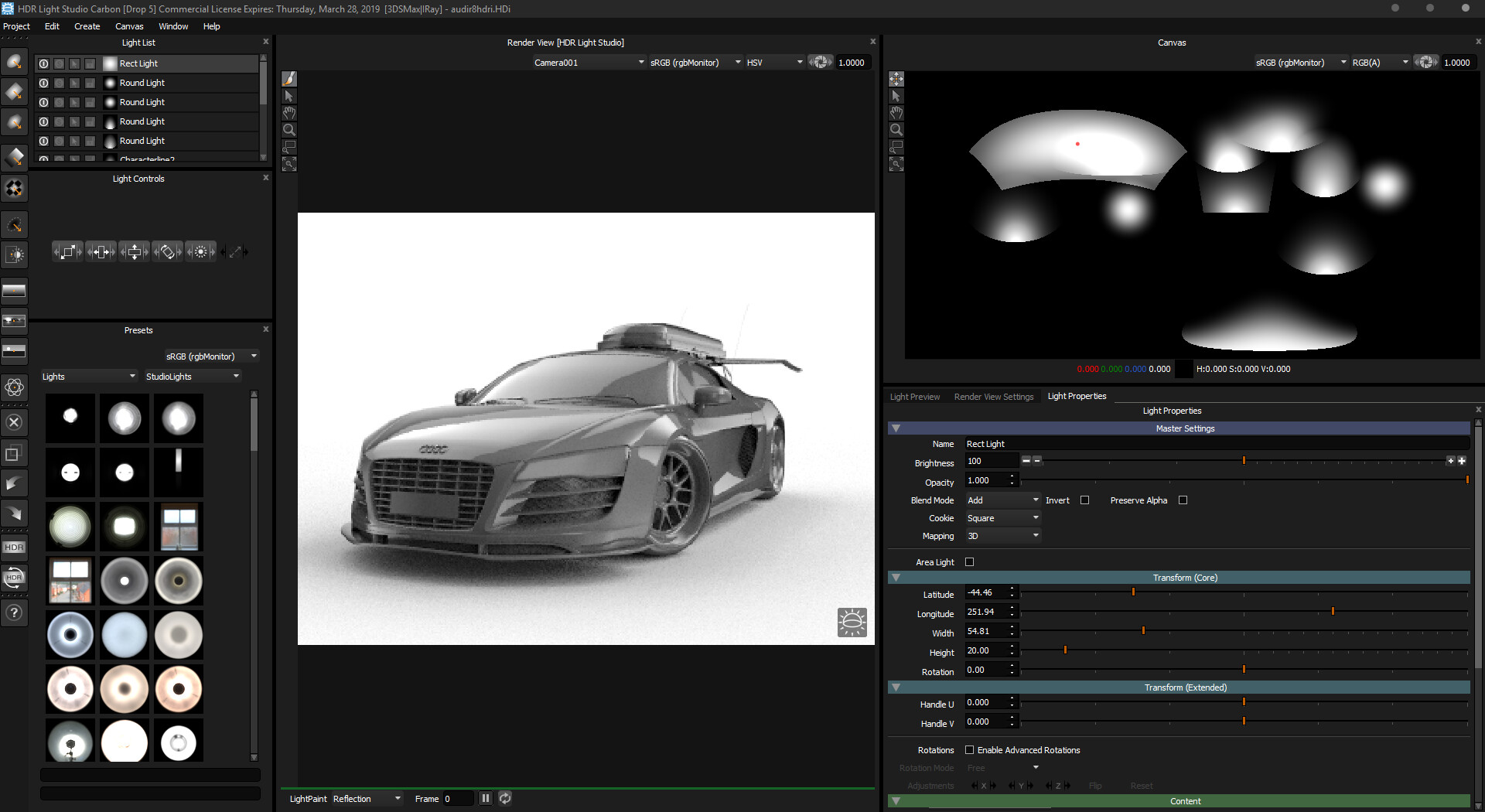Click the fit-to-view tool in Canvas

click(896, 164)
